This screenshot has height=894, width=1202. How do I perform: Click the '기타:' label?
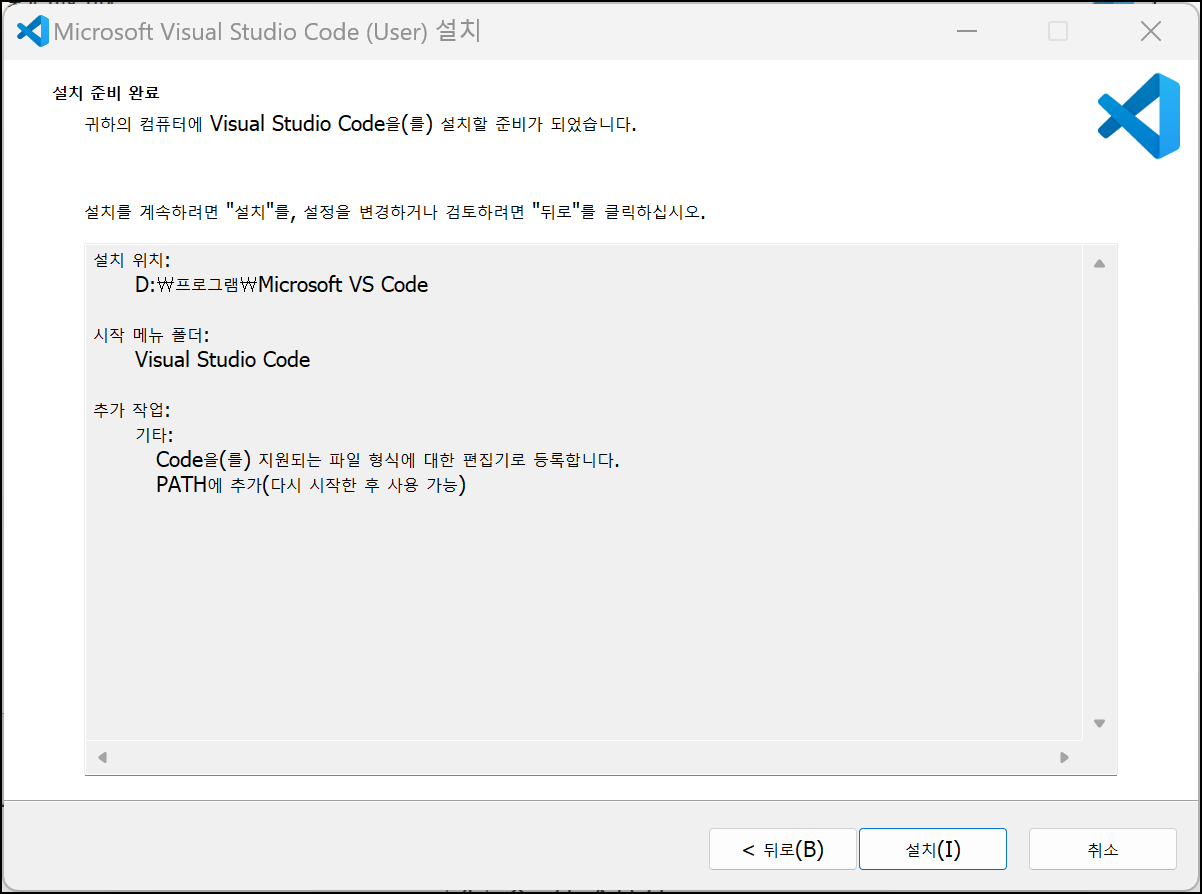(154, 435)
